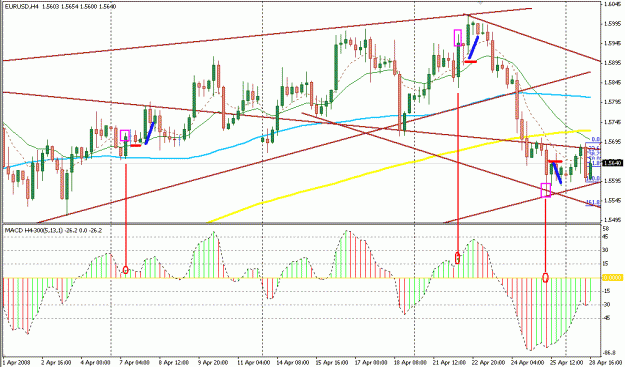Click the MACD scale value 58
Image resolution: width=625 pixels, height=367 pixels.
pyautogui.click(x=606, y=229)
